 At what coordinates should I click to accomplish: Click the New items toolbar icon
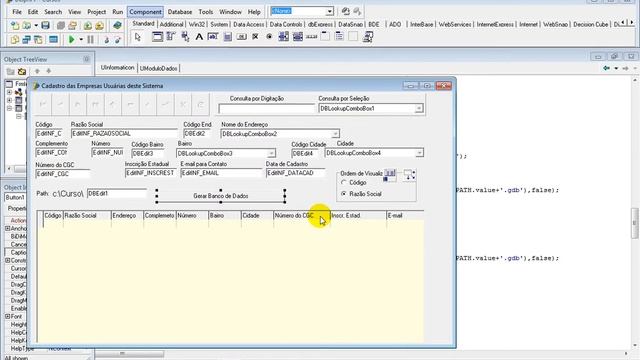[x=15, y=26]
